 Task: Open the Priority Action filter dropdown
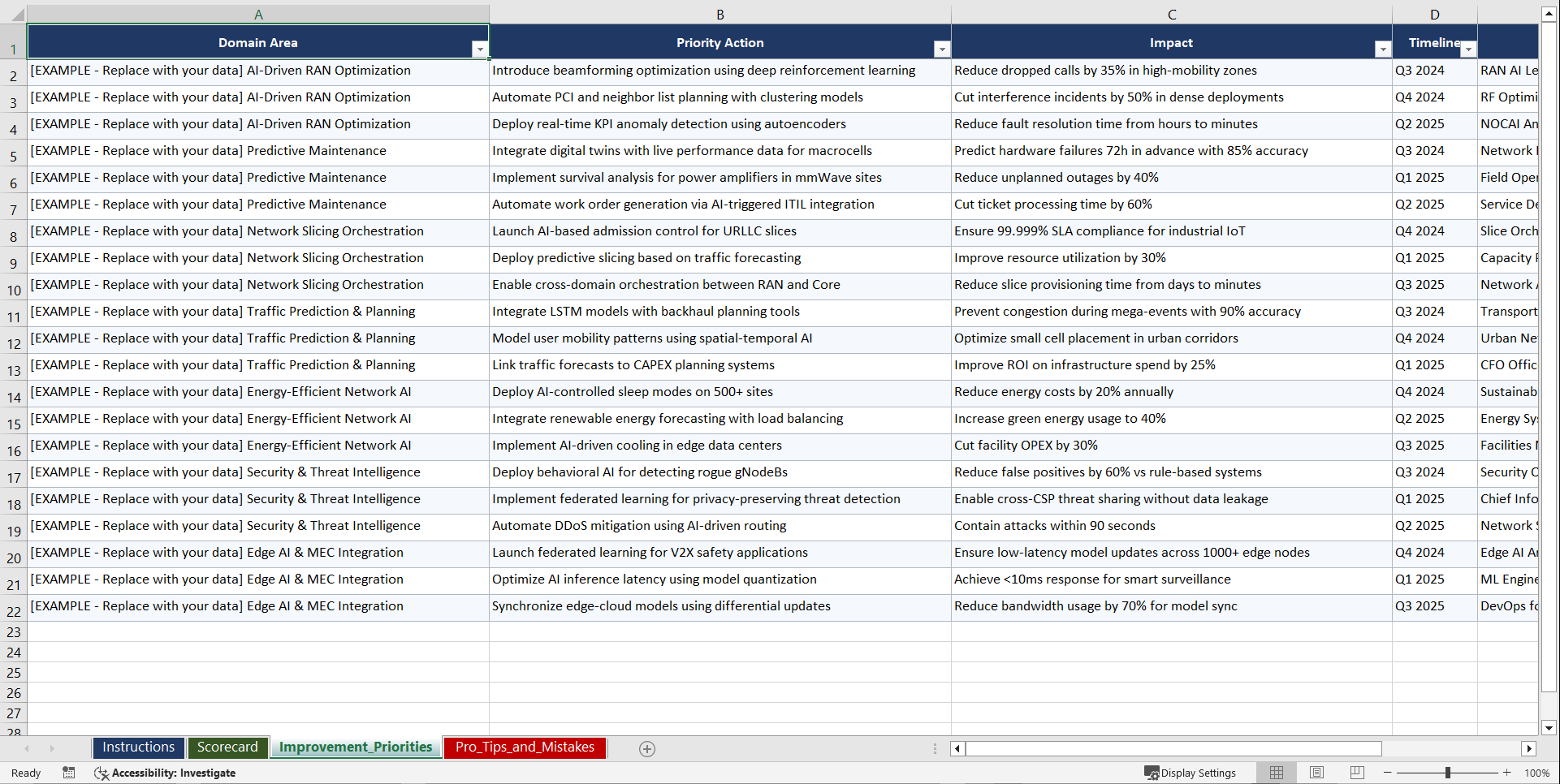941,49
